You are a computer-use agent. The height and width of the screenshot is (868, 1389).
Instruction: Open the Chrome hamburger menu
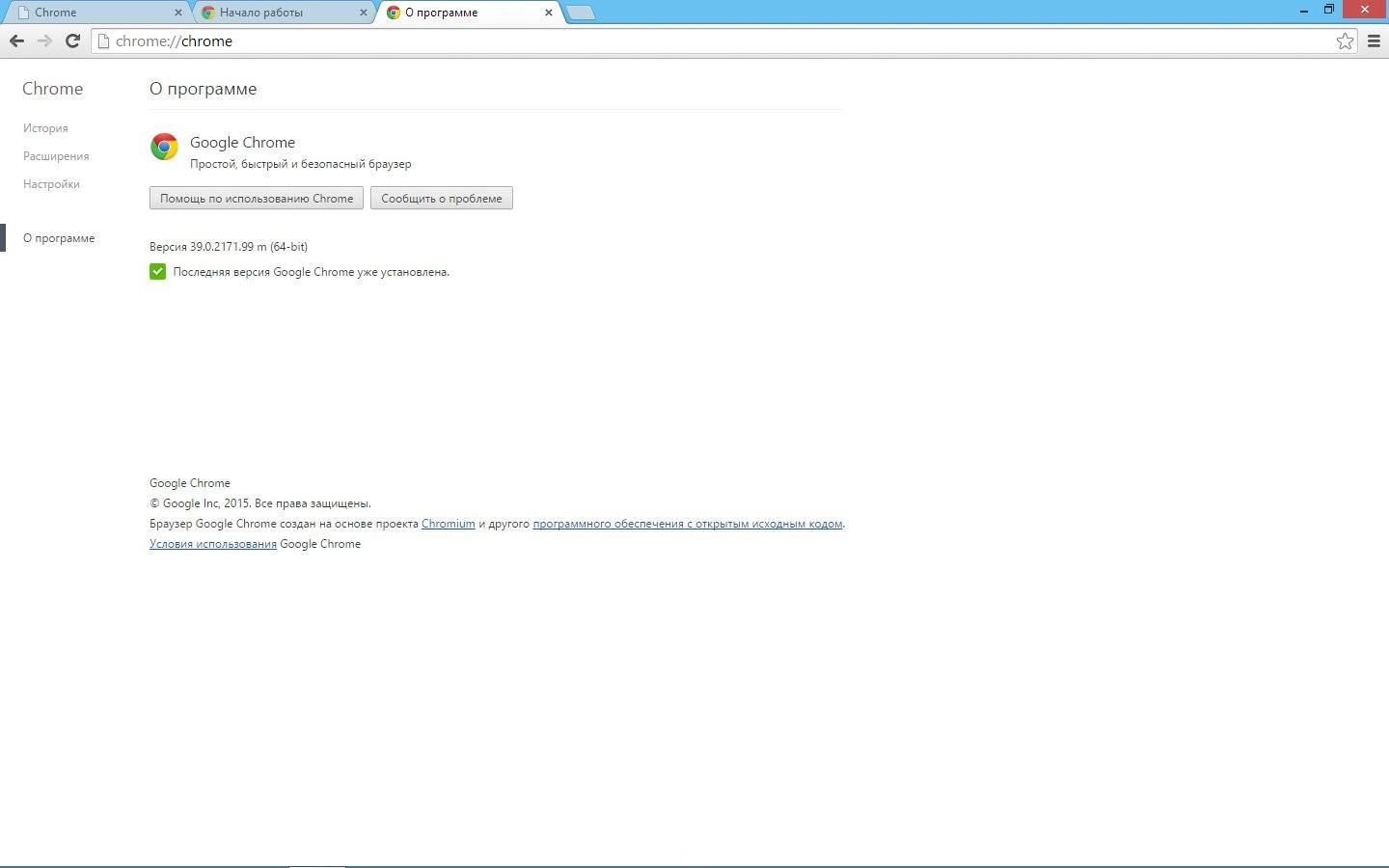pyautogui.click(x=1374, y=41)
